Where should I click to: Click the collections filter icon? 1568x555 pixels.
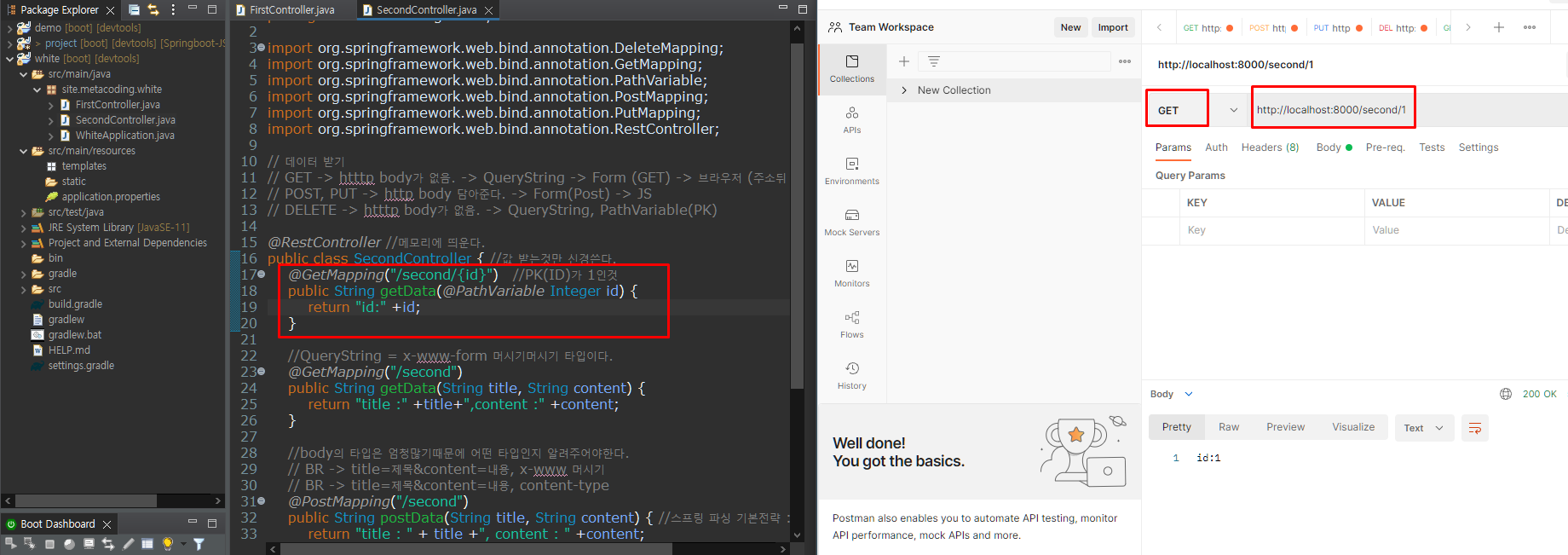[x=934, y=61]
